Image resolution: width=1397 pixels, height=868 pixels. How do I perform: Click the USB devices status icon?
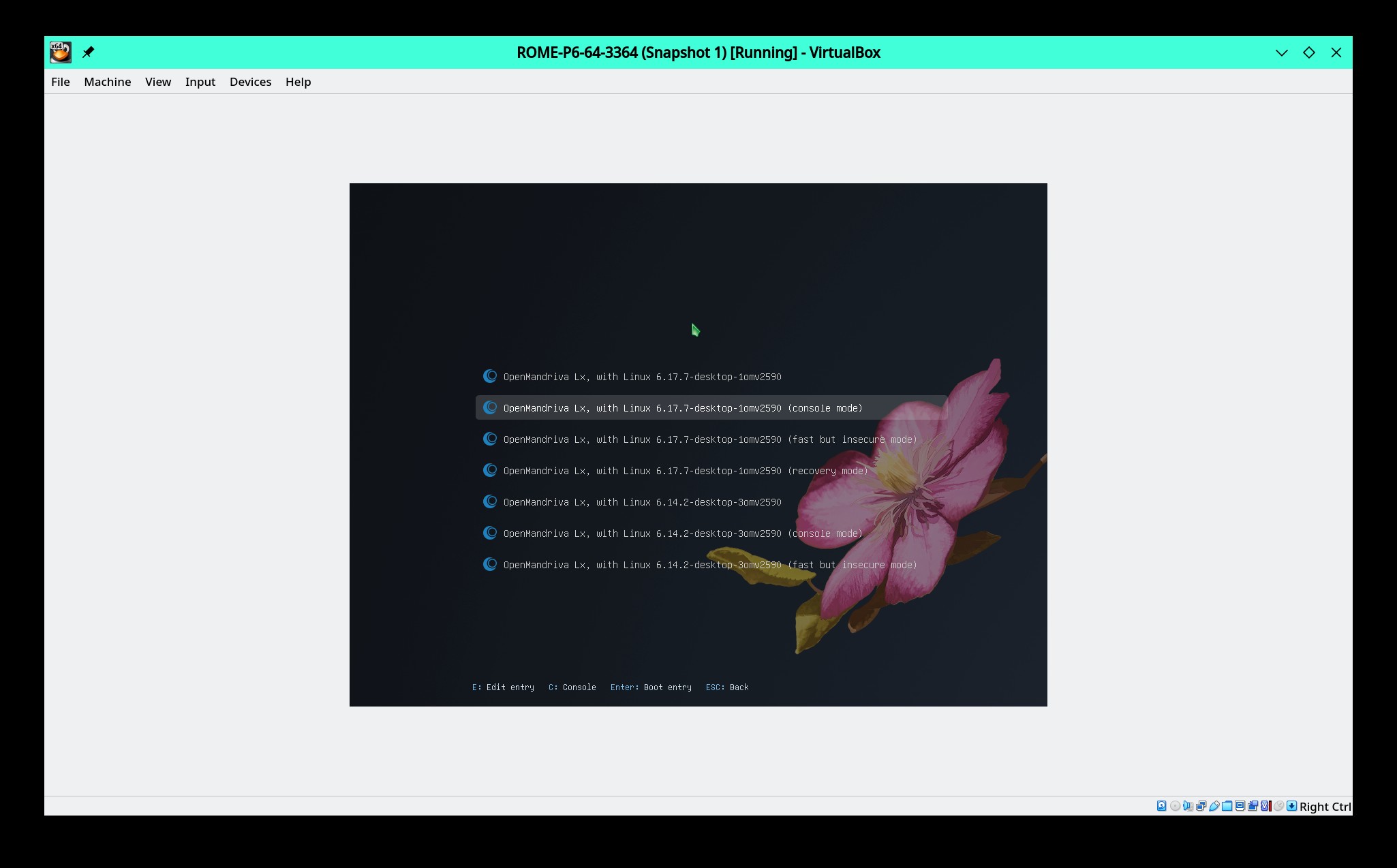(x=1214, y=806)
